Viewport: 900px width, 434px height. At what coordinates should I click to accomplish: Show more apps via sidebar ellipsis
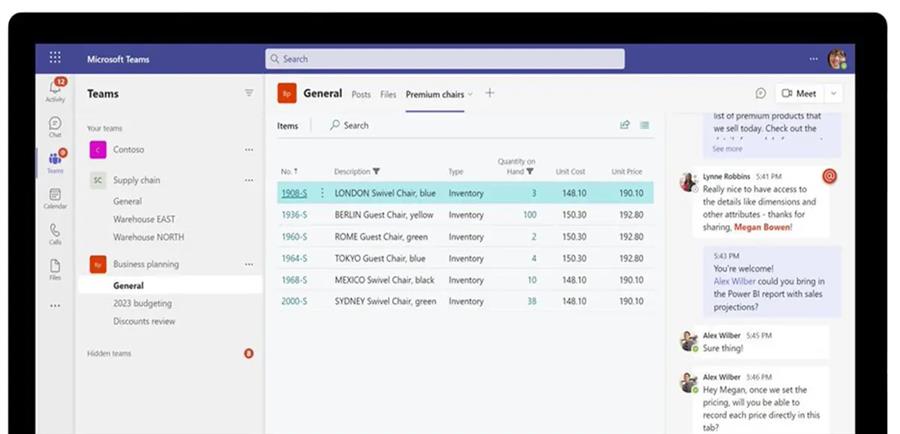point(55,306)
